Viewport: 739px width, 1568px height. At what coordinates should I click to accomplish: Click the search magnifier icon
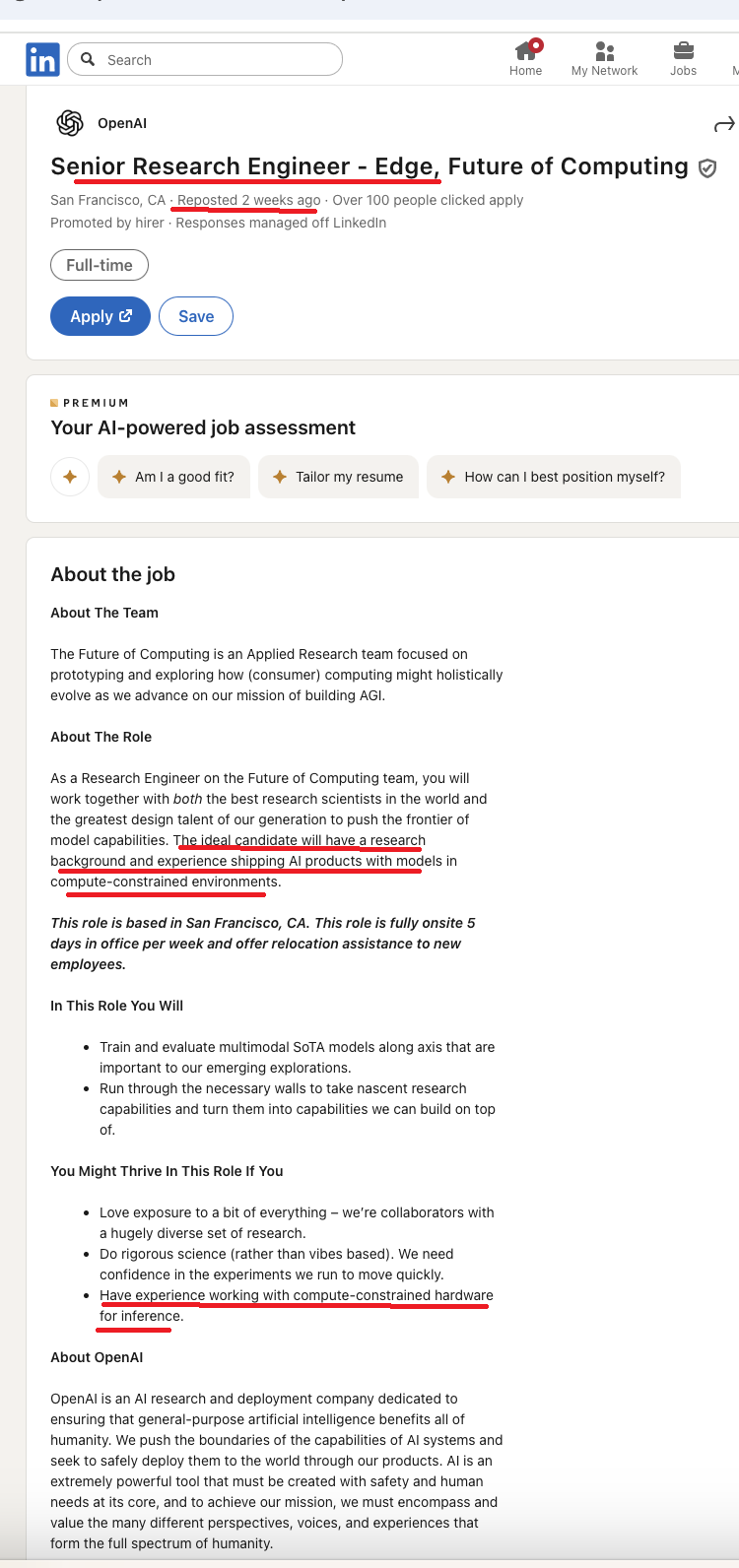pyautogui.click(x=89, y=59)
